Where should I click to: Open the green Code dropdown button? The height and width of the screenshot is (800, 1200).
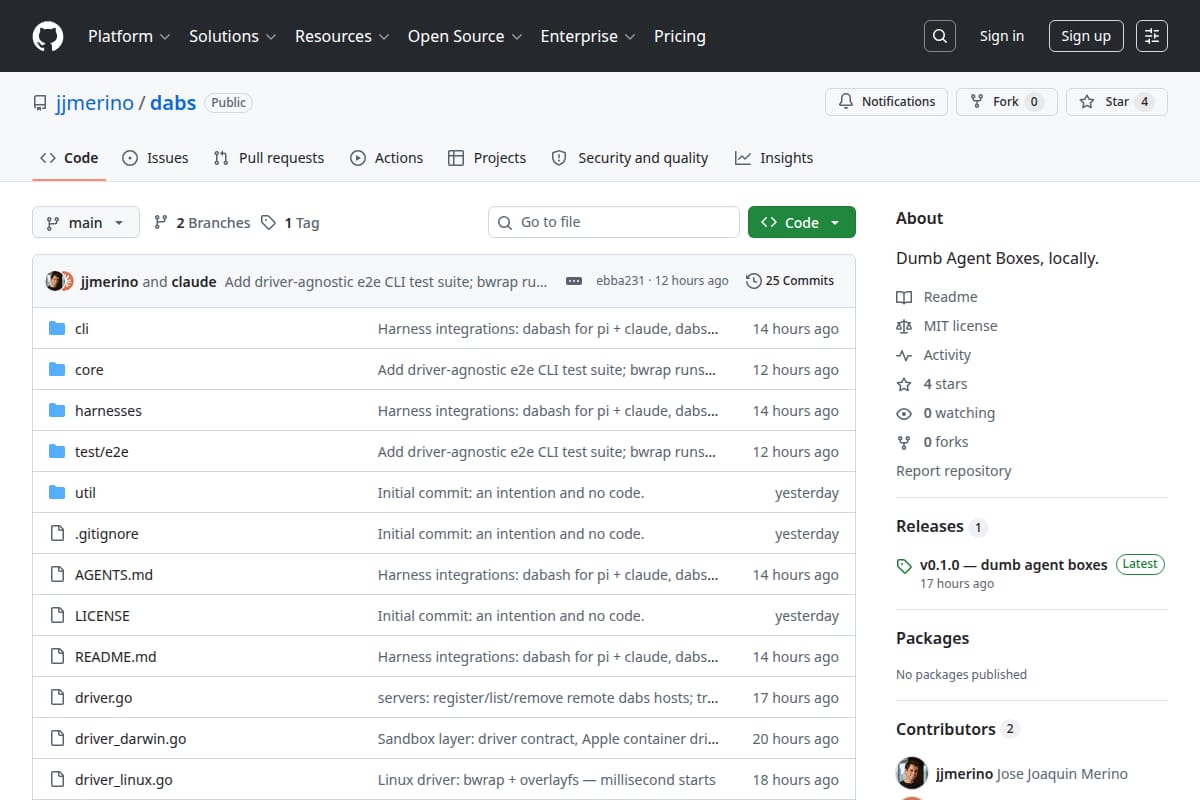[801, 223]
